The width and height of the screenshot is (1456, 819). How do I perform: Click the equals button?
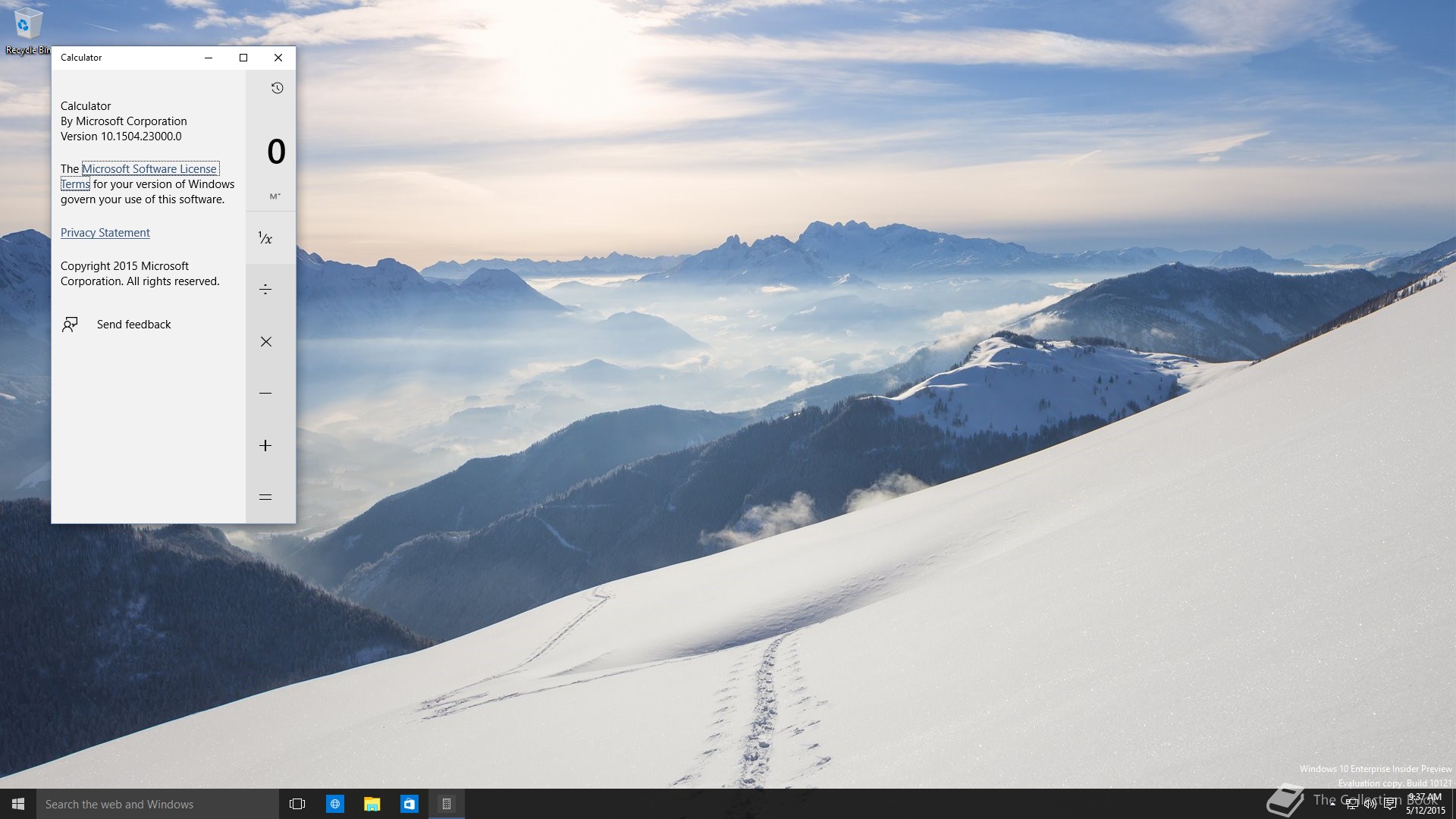[x=265, y=497]
